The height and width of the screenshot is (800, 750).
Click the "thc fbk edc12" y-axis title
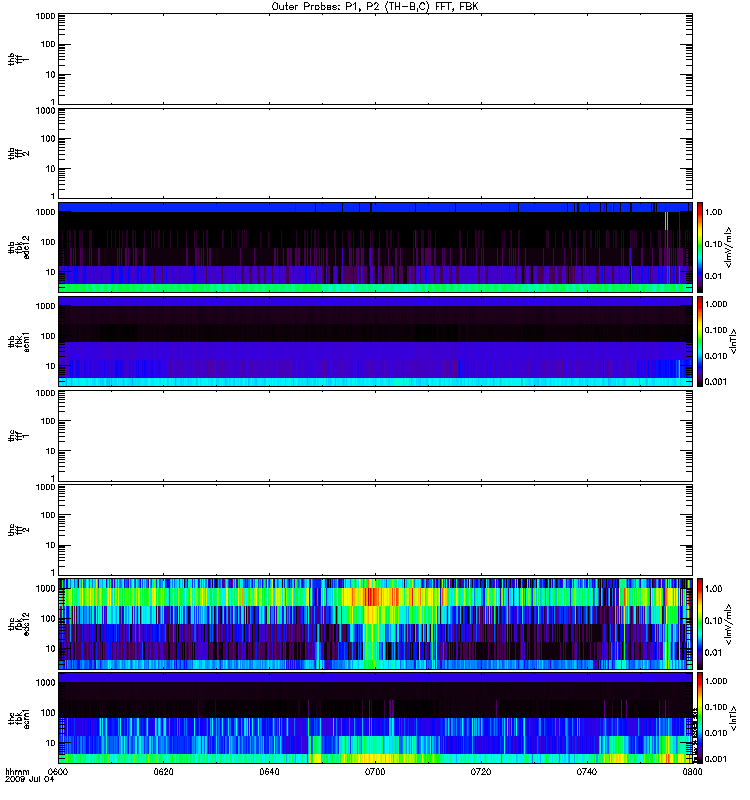[18, 623]
